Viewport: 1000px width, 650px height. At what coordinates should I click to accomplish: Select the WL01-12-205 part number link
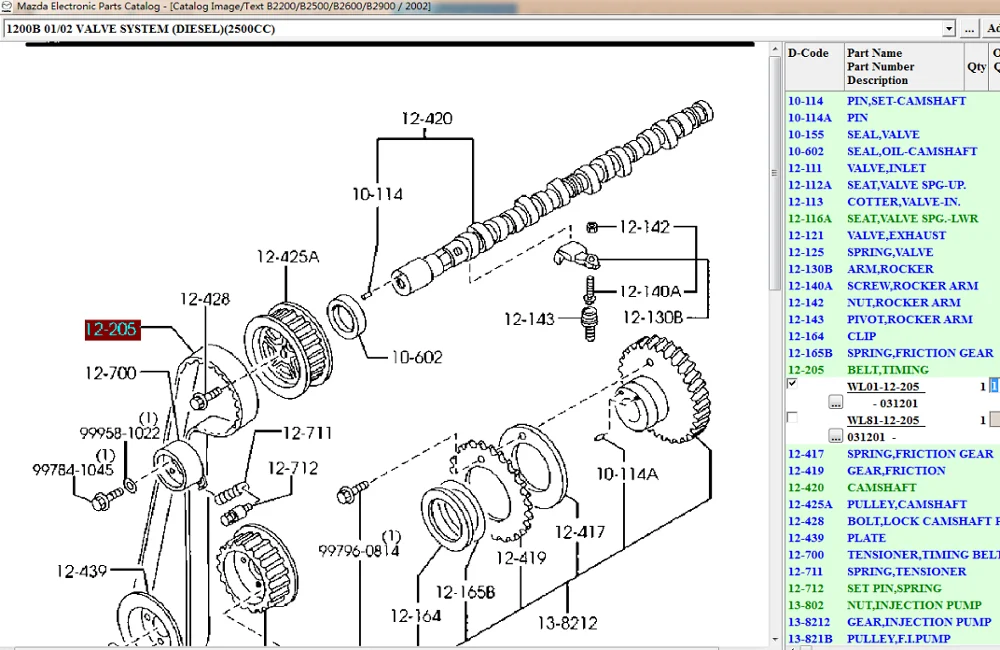point(887,385)
